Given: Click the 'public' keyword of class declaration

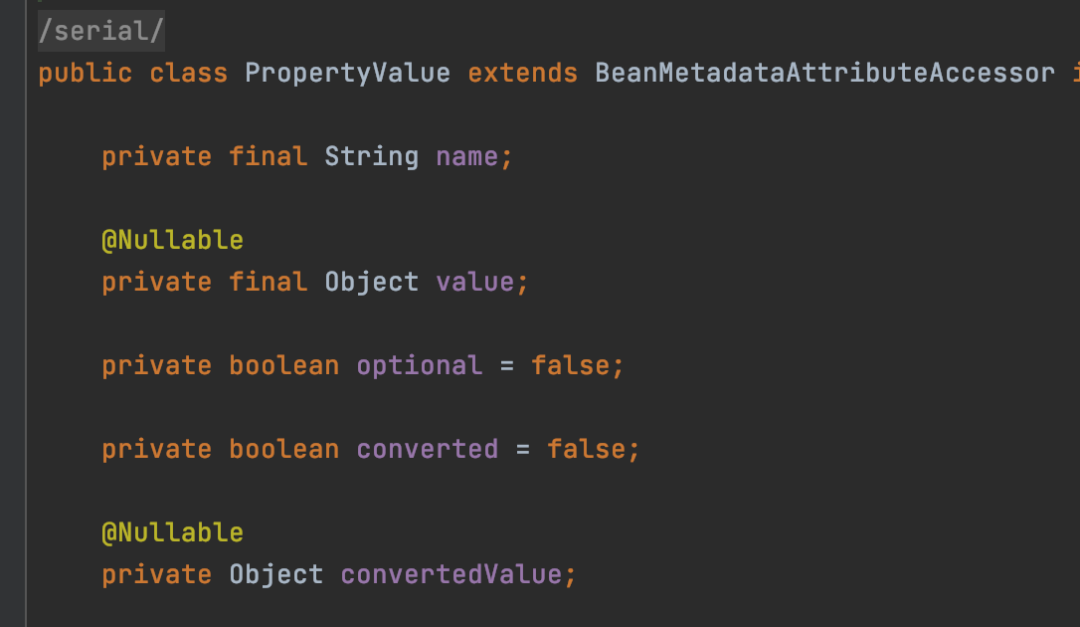Looking at the screenshot, I should click(85, 73).
